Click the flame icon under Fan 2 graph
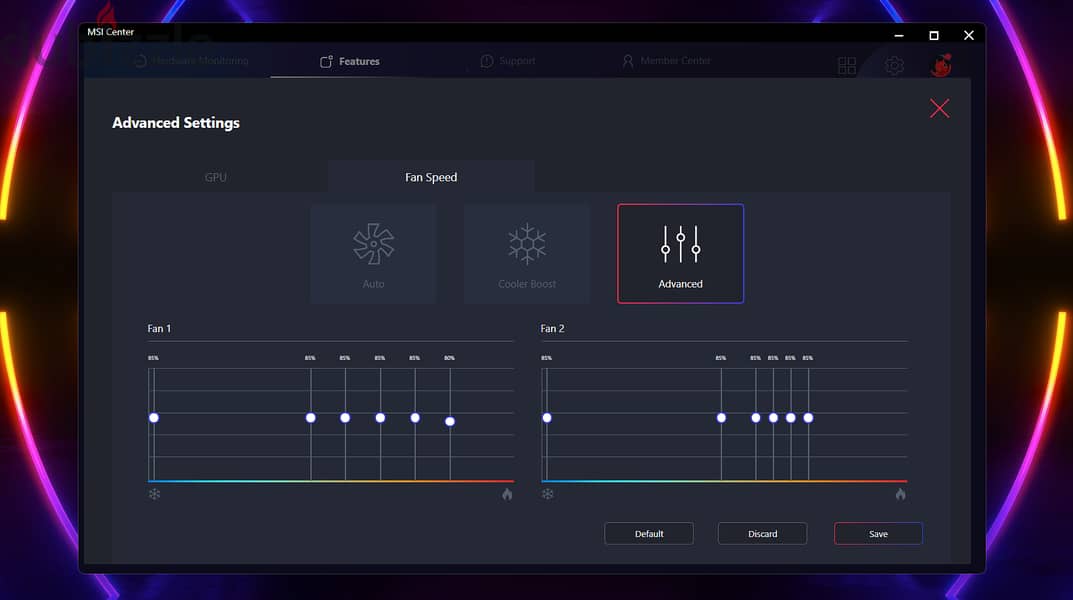This screenshot has width=1073, height=600. [x=901, y=494]
